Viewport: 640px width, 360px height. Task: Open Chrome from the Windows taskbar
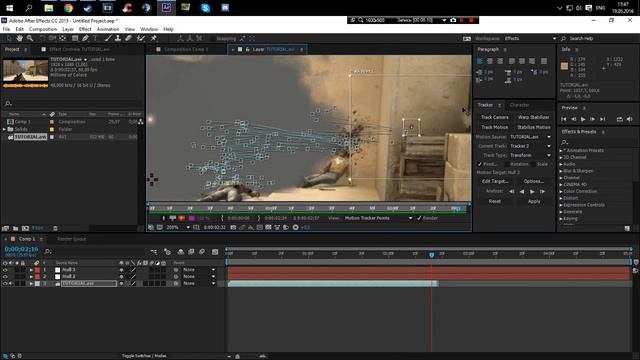tap(68, 8)
